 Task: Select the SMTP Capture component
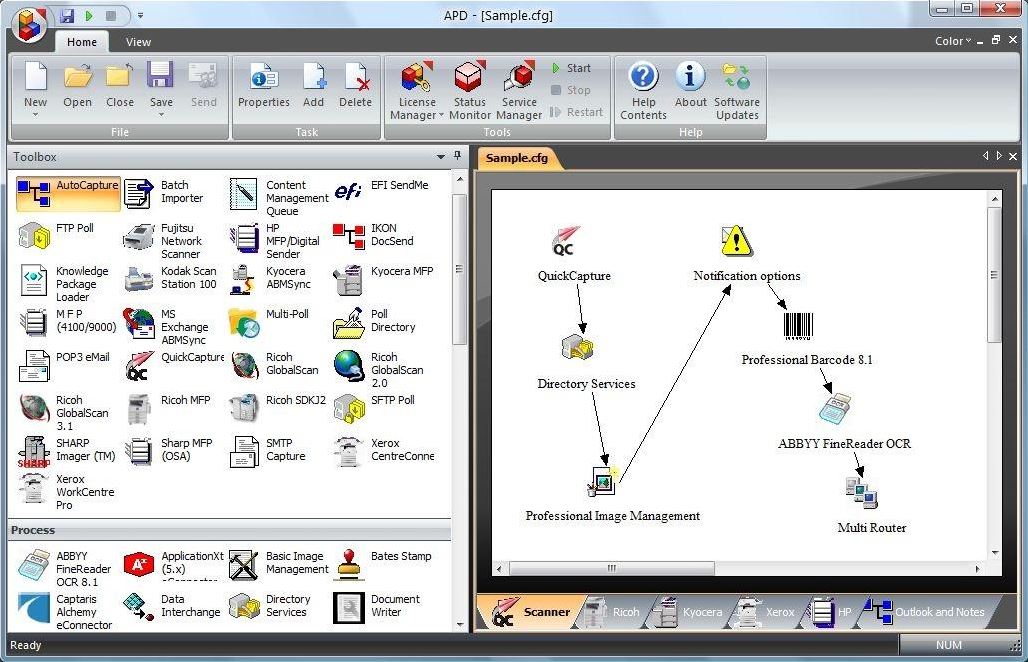(x=269, y=450)
